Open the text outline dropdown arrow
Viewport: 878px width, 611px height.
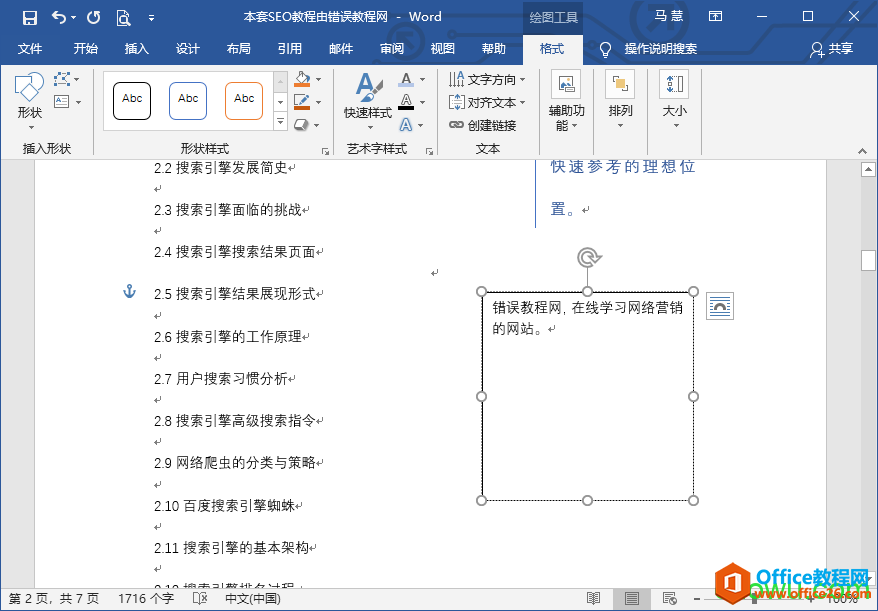[x=423, y=102]
